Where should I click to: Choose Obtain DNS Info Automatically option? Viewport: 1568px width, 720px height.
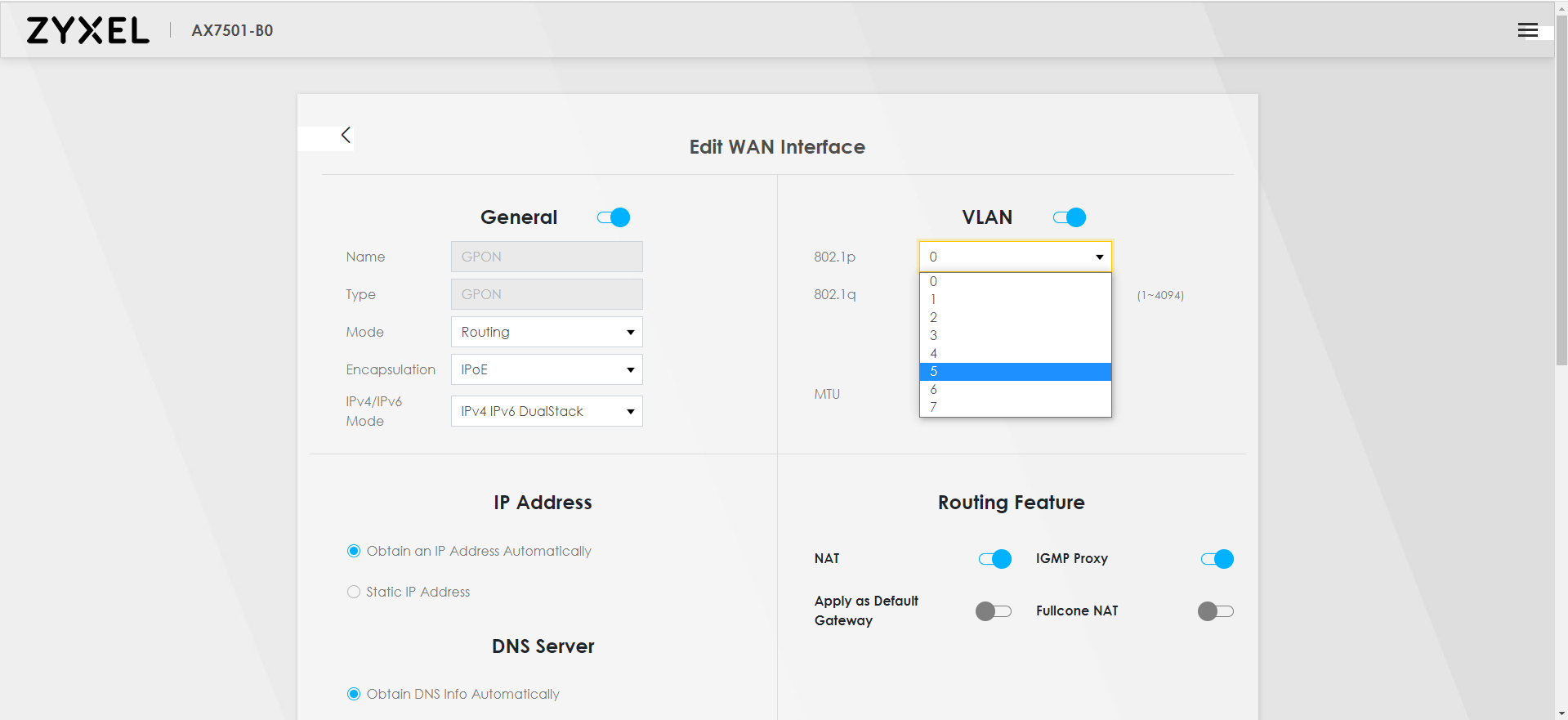click(354, 694)
